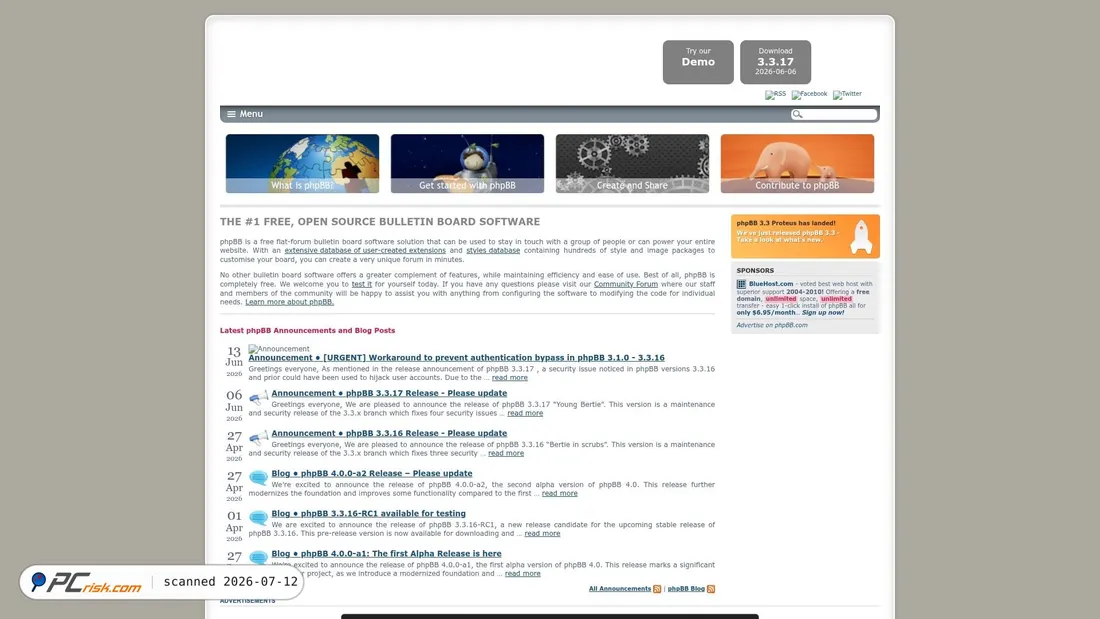The image size is (1100, 619).
Task: Open the Facebook icon link
Action: 809,94
